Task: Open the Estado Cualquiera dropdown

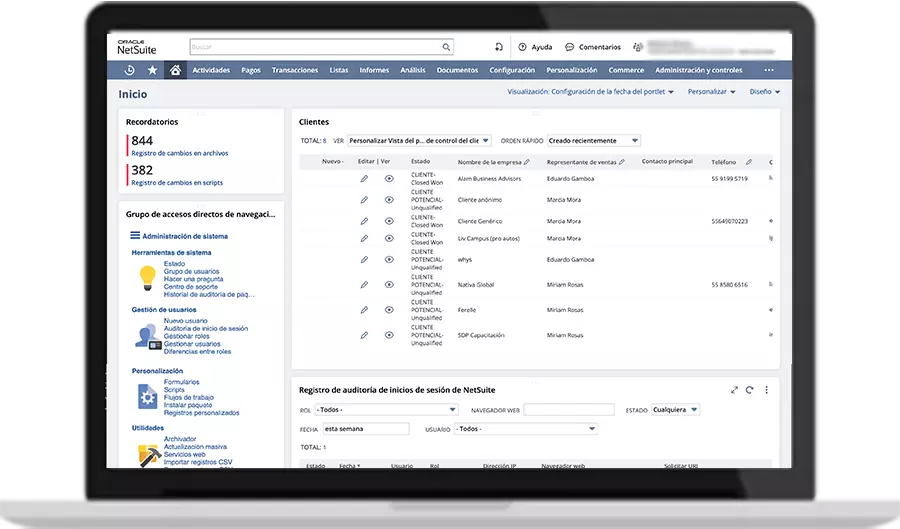Action: point(694,409)
